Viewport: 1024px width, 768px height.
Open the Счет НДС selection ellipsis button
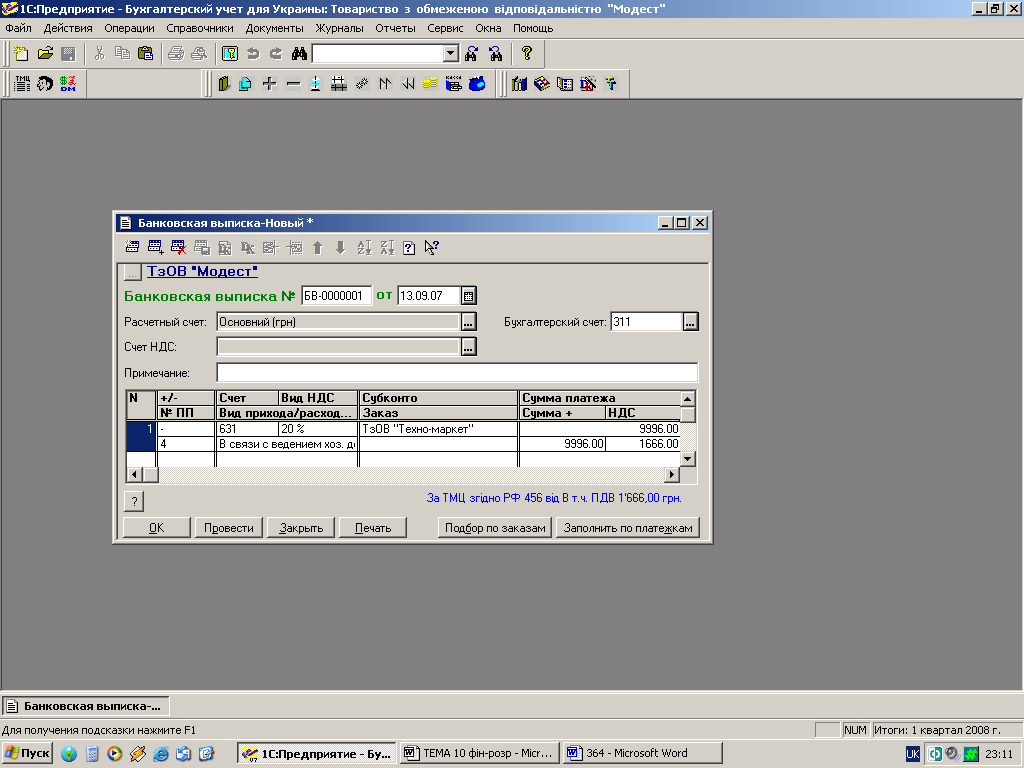click(468, 347)
